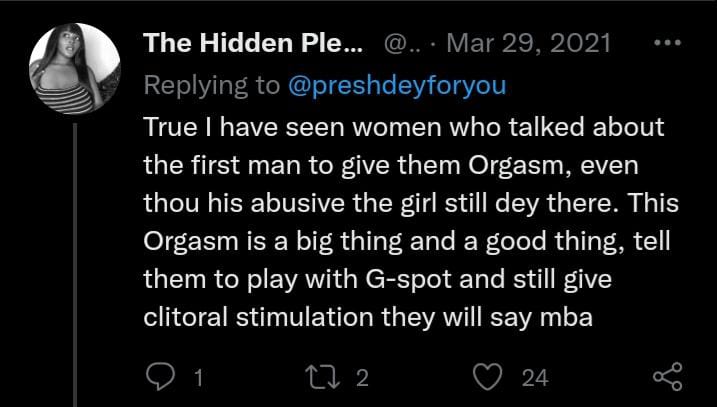Visit the @preshdeyforyou mention link
This screenshot has height=407, width=717.
pyautogui.click(x=397, y=85)
